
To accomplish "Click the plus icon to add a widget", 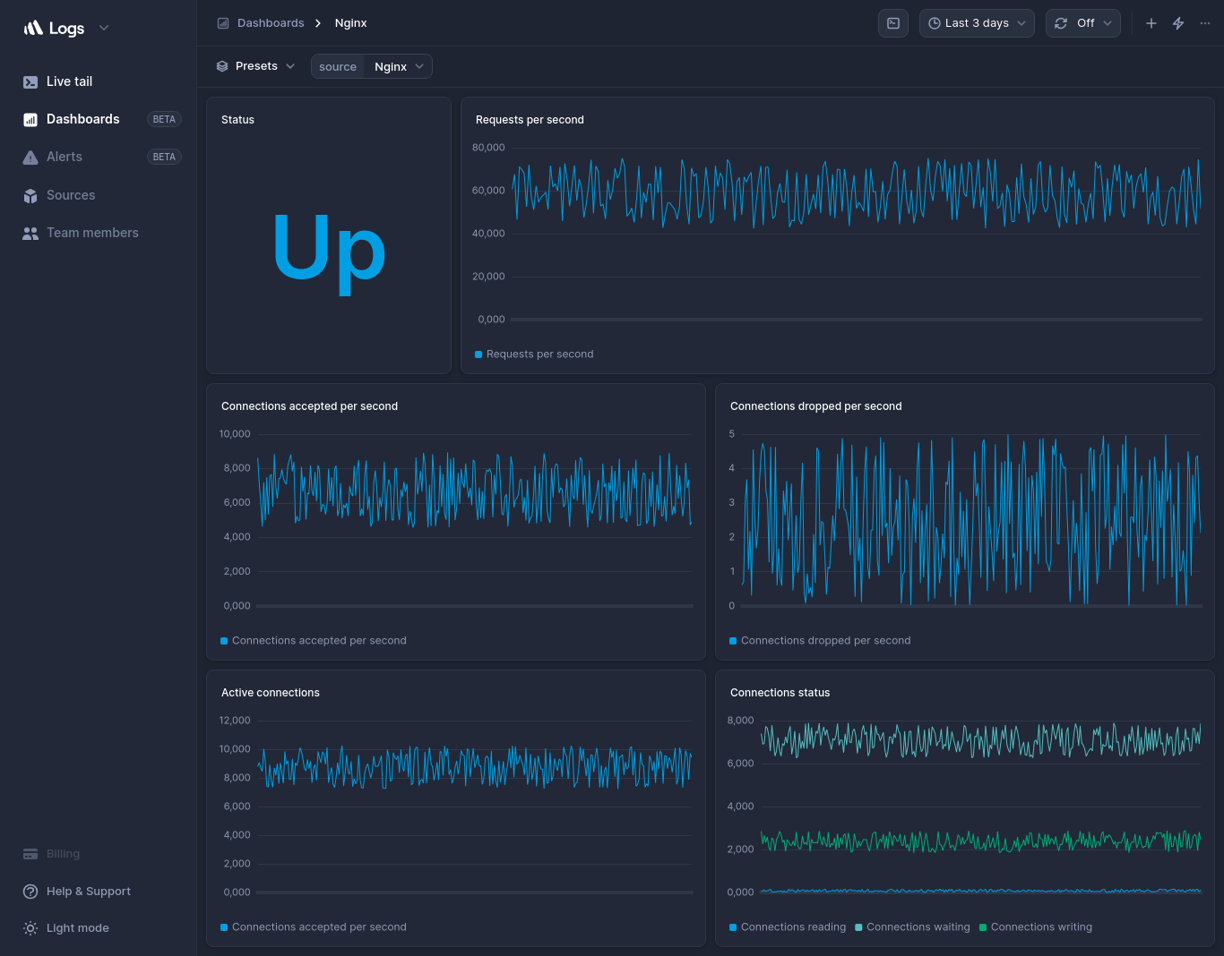I will (x=1150, y=23).
